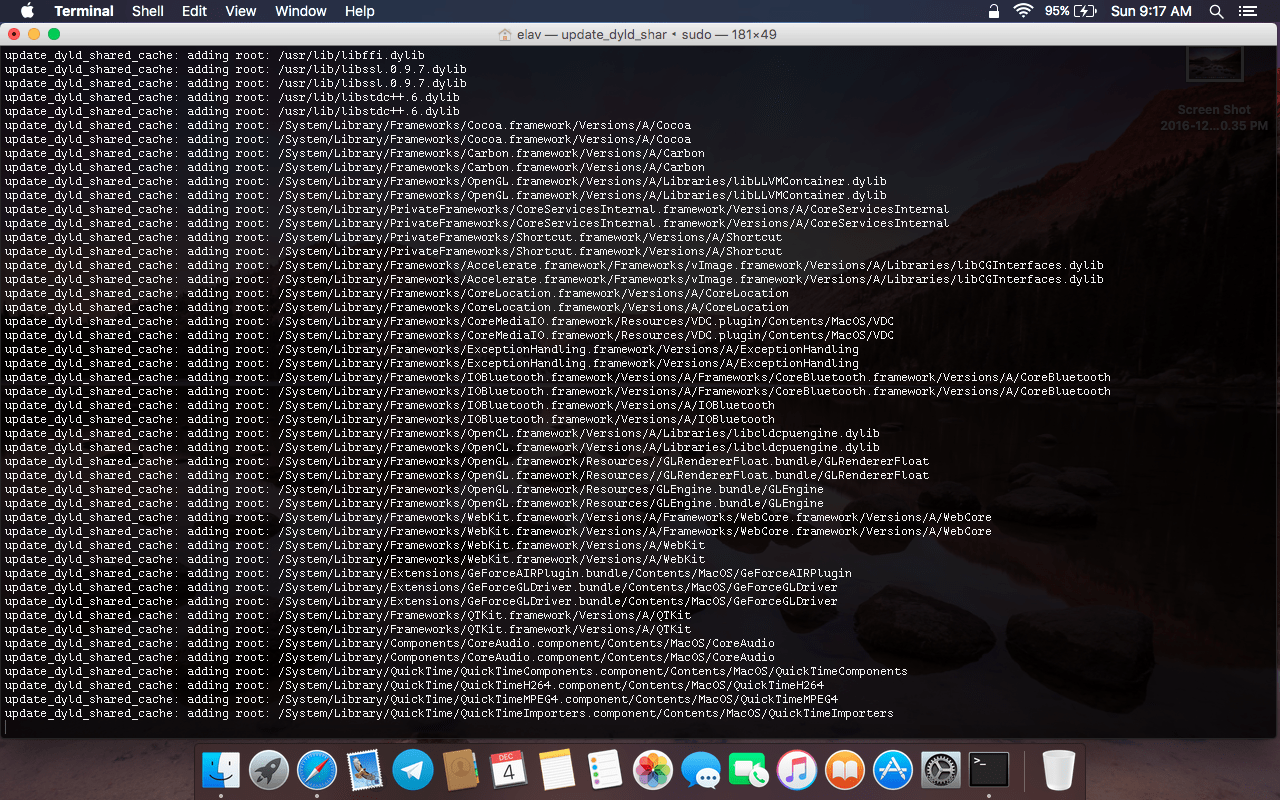Start FaceTime from the Dock
The height and width of the screenshot is (800, 1280).
click(x=749, y=770)
